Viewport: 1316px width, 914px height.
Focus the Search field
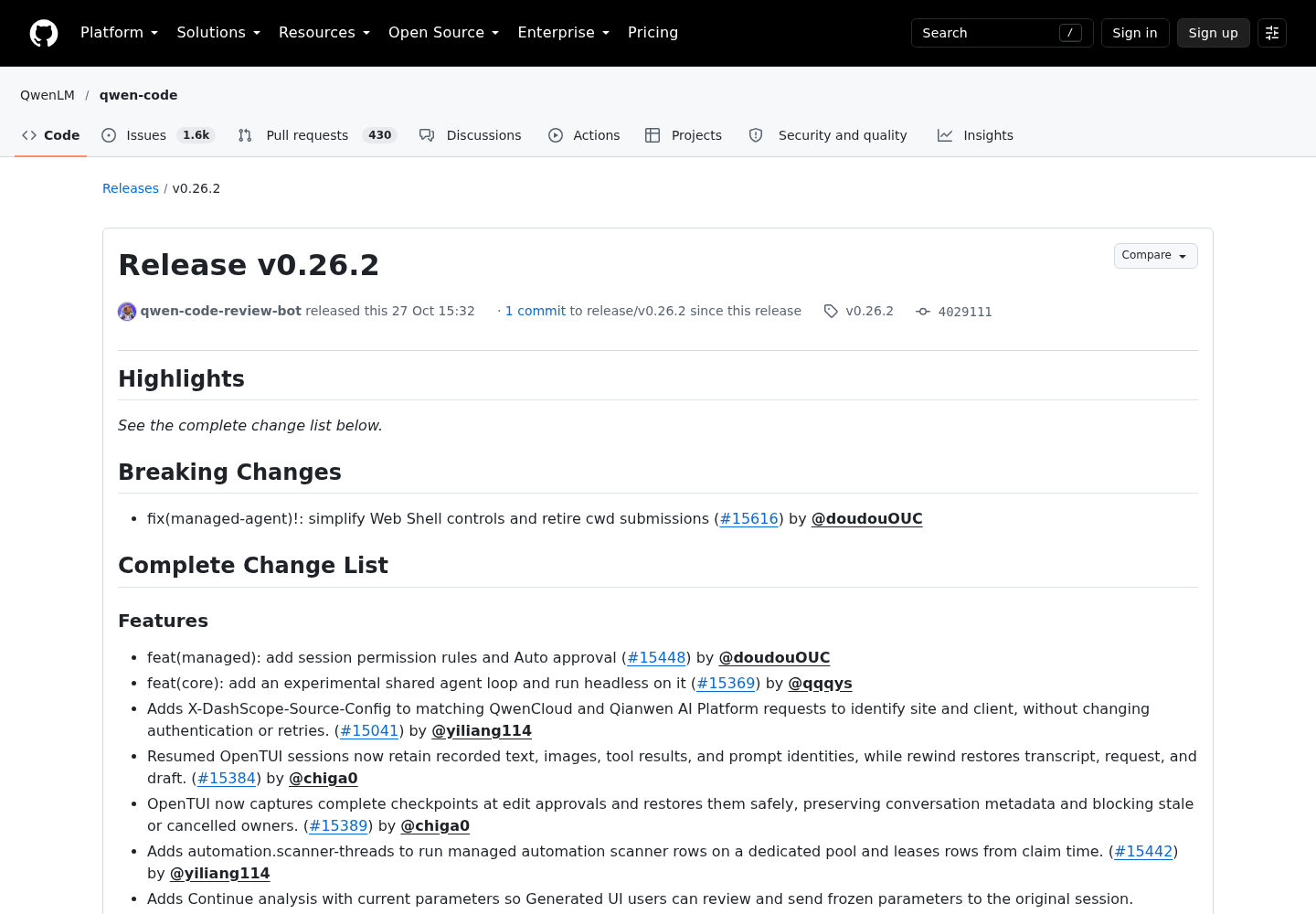point(1002,33)
